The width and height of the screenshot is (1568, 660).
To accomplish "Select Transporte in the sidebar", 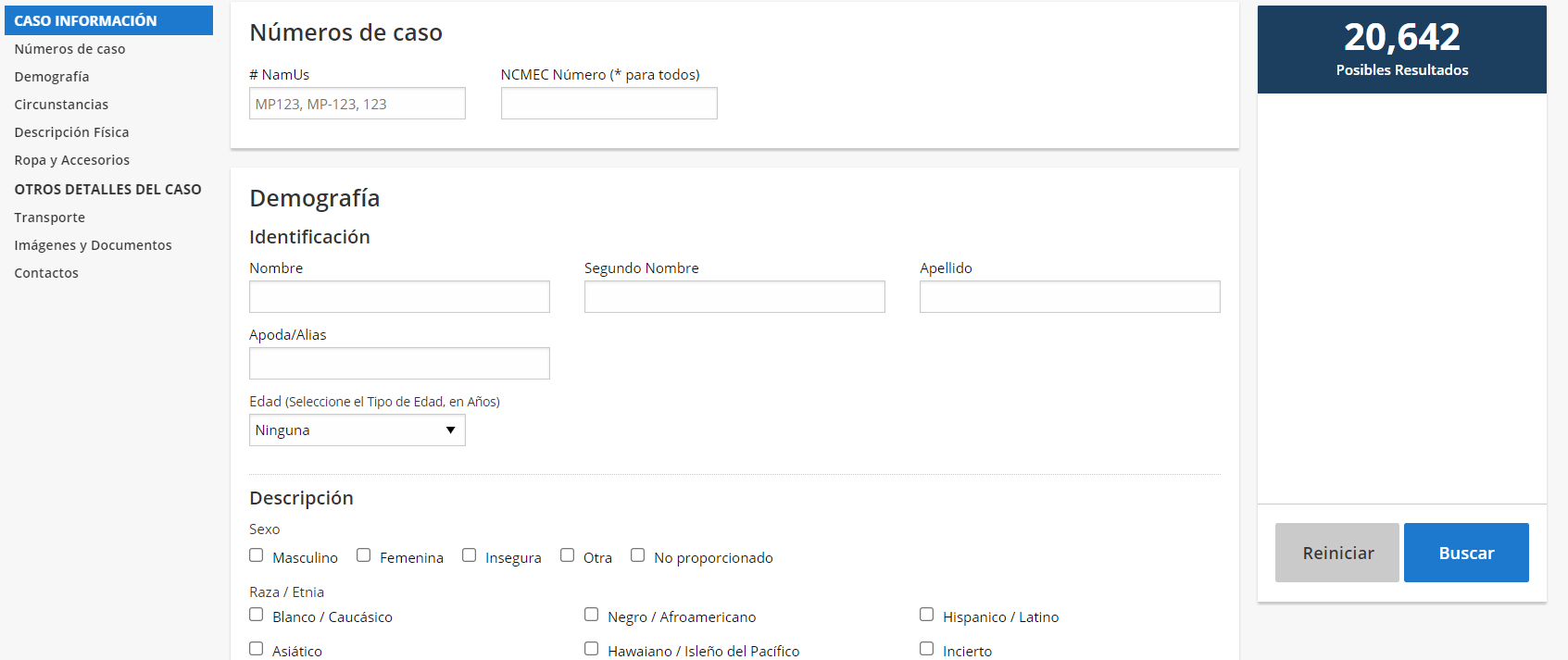I will tap(50, 218).
